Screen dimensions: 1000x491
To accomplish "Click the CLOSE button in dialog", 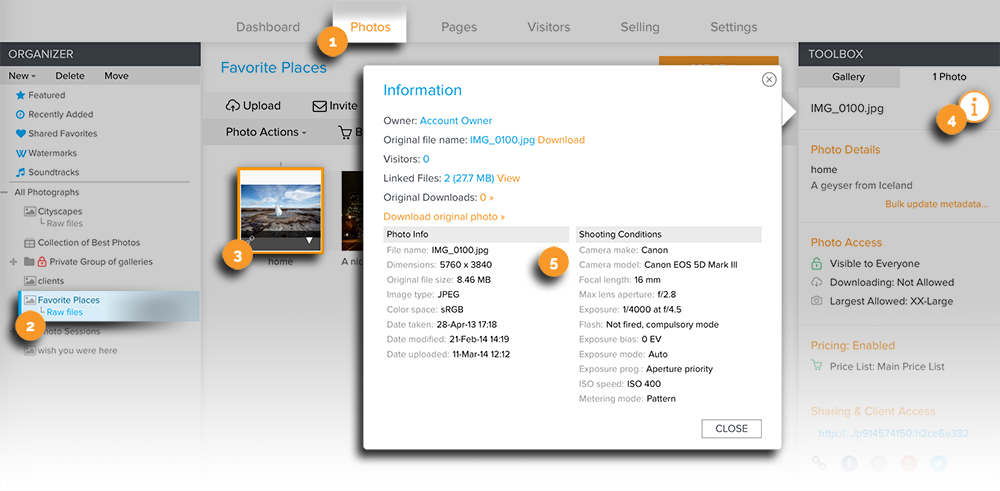I will tap(732, 429).
